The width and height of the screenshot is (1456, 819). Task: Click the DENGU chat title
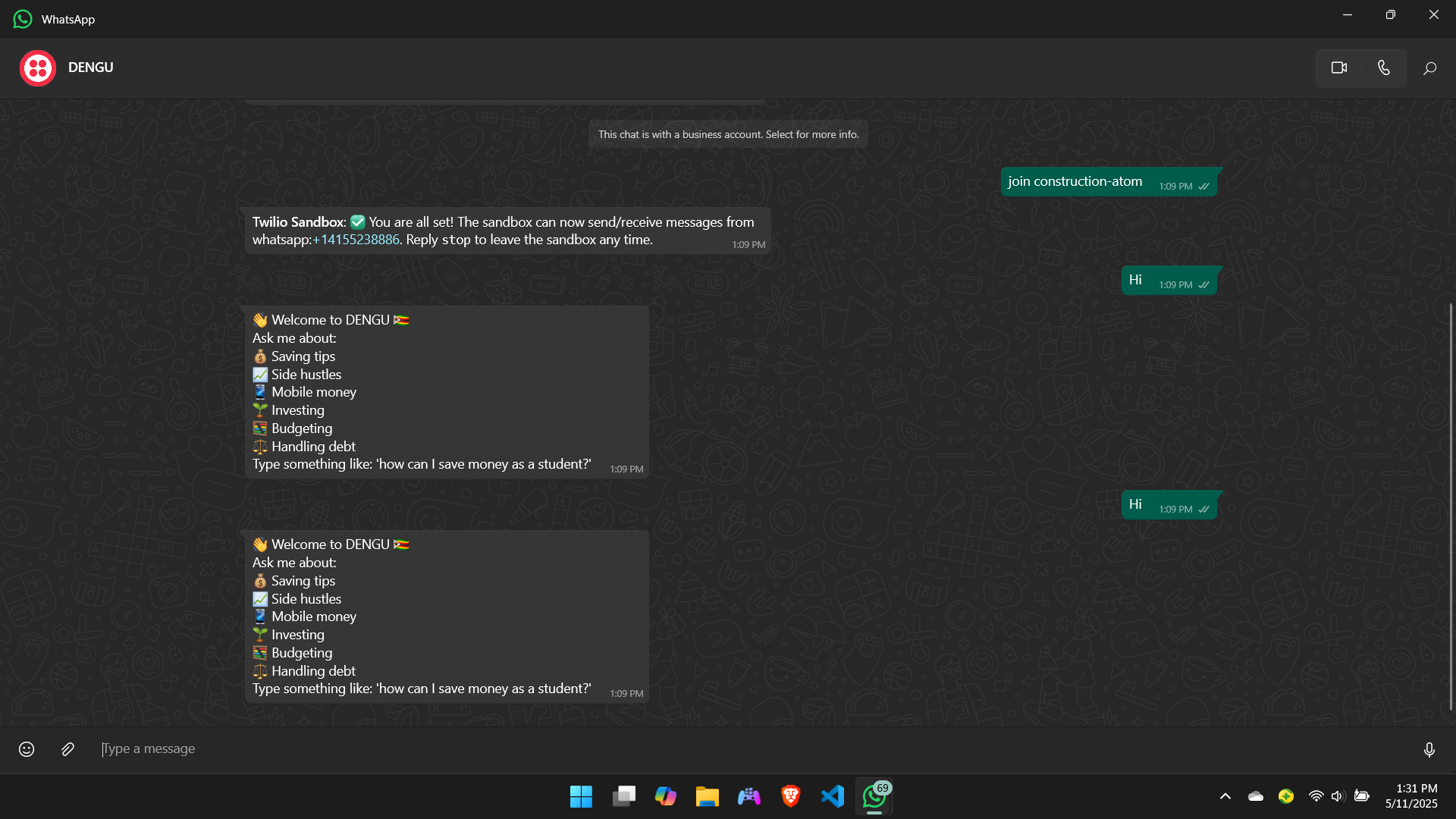(91, 67)
